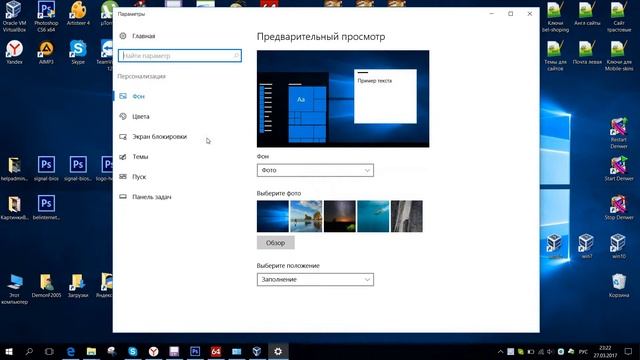640x360 pixels.
Task: Choose the gray cliff wallpaper thumbnail
Action: point(407,216)
